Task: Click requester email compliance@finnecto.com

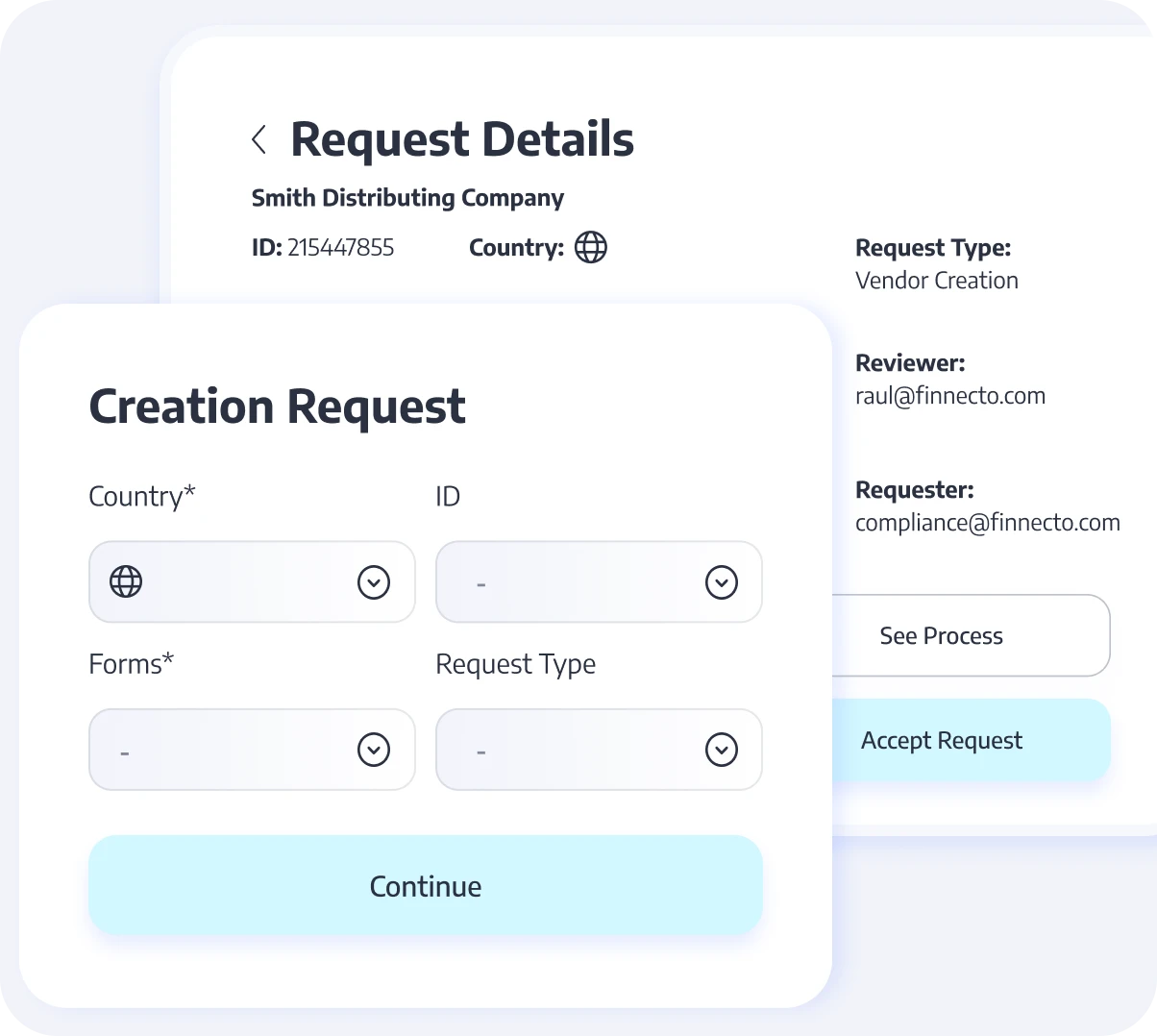Action: click(x=987, y=523)
